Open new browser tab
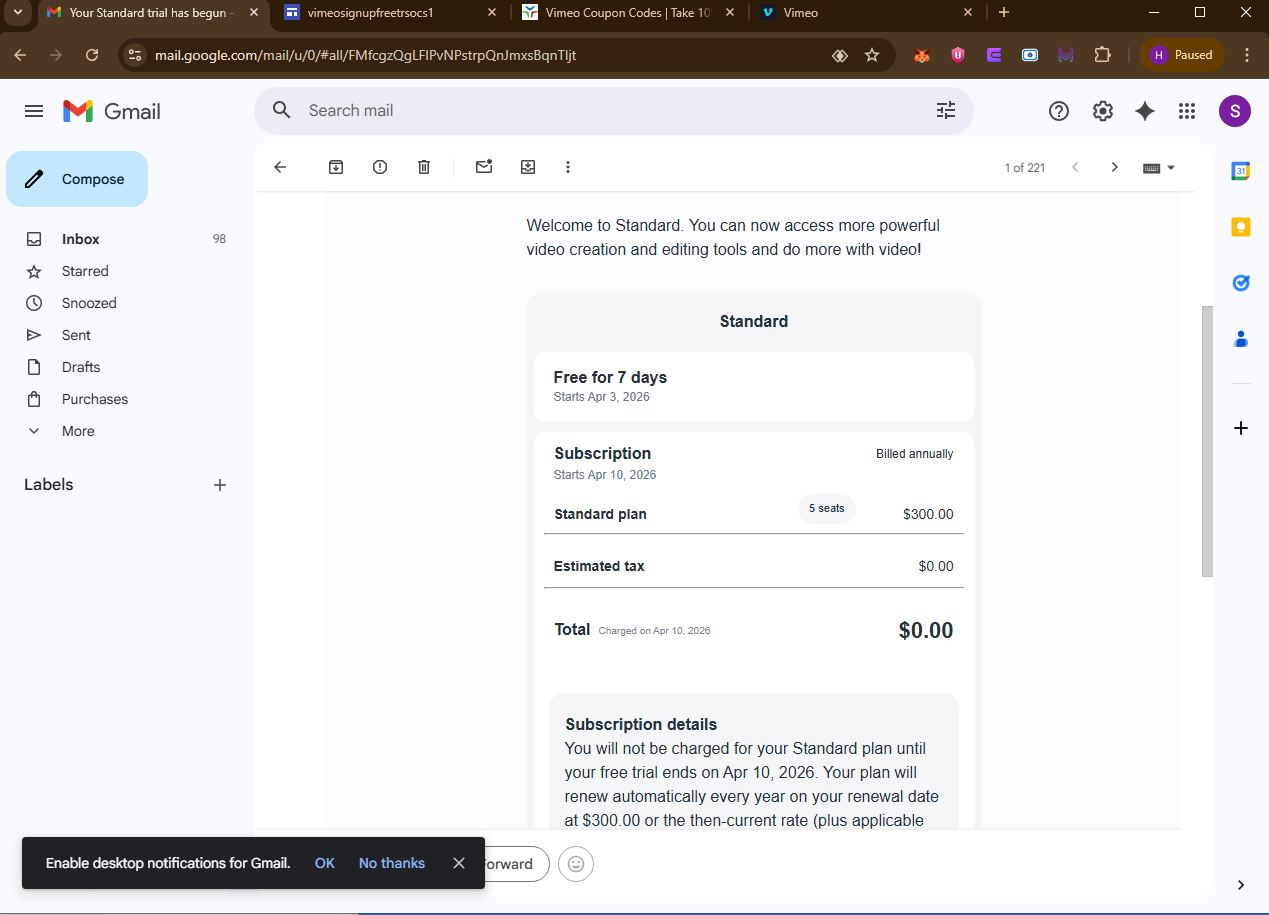1269x915 pixels. (x=1004, y=13)
